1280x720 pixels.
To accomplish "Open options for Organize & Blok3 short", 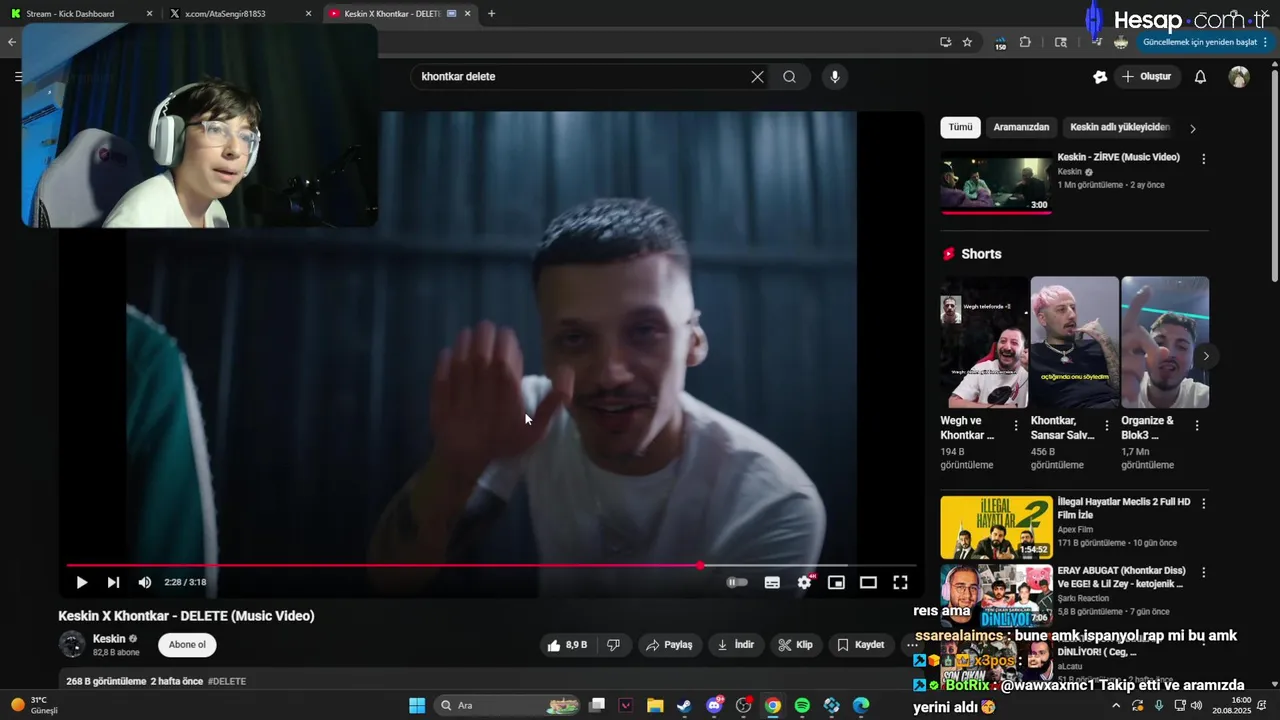I will [1197, 425].
